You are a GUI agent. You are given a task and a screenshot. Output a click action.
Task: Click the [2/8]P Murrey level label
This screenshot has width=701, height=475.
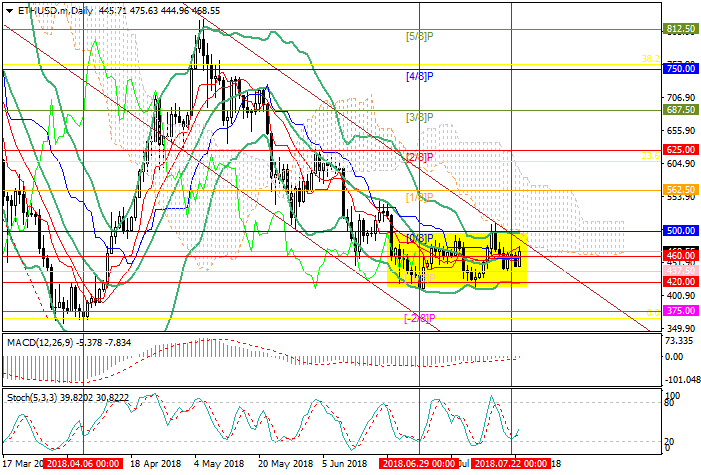419,157
